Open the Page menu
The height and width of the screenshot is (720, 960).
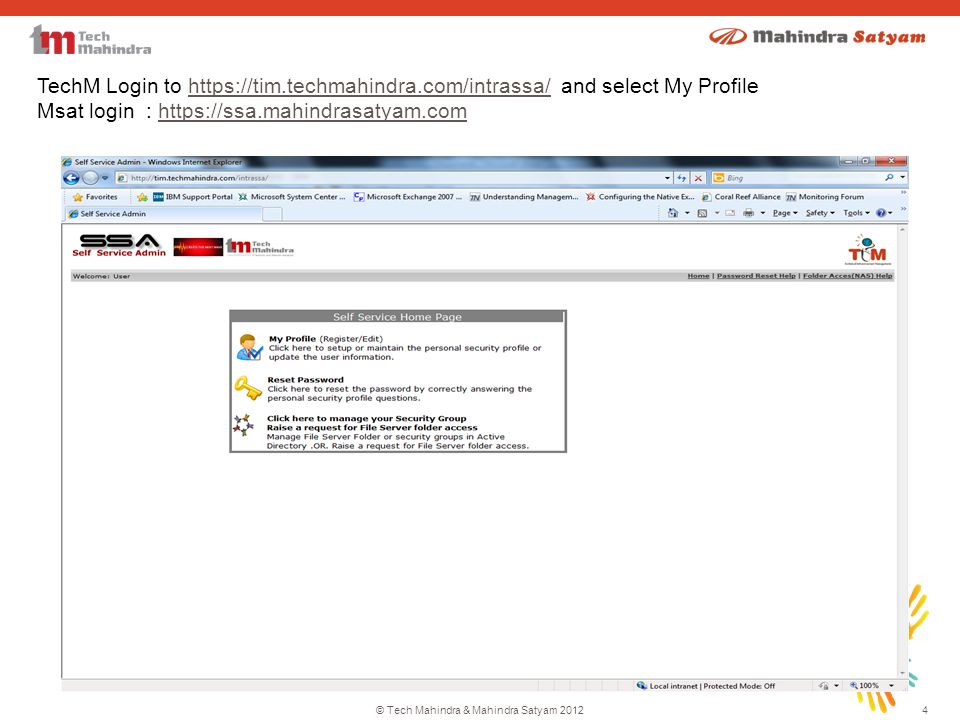785,213
